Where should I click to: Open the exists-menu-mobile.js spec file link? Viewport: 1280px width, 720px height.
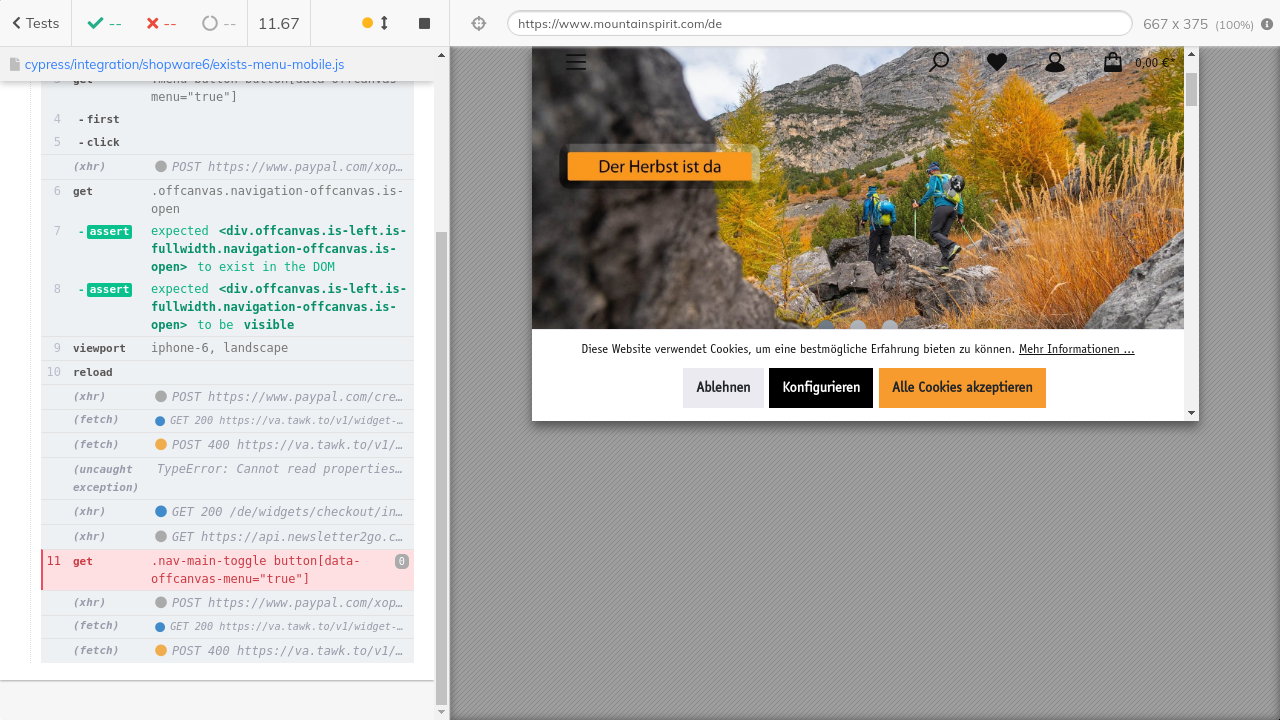coord(184,64)
